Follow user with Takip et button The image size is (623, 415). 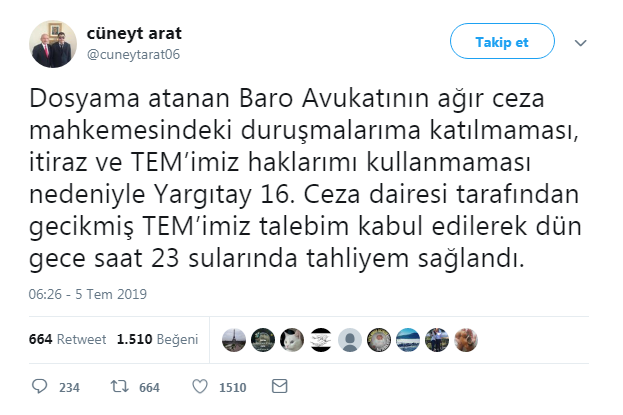502,41
